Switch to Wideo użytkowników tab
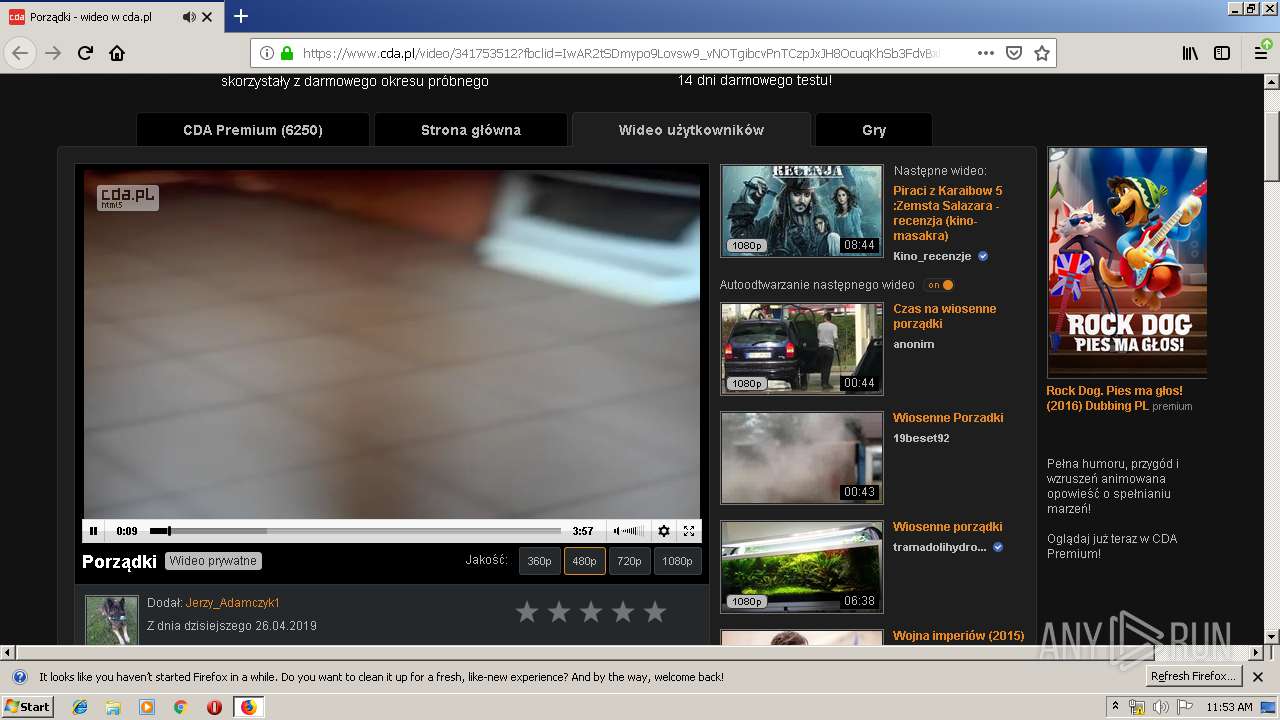Viewport: 1280px width, 720px height. (691, 130)
